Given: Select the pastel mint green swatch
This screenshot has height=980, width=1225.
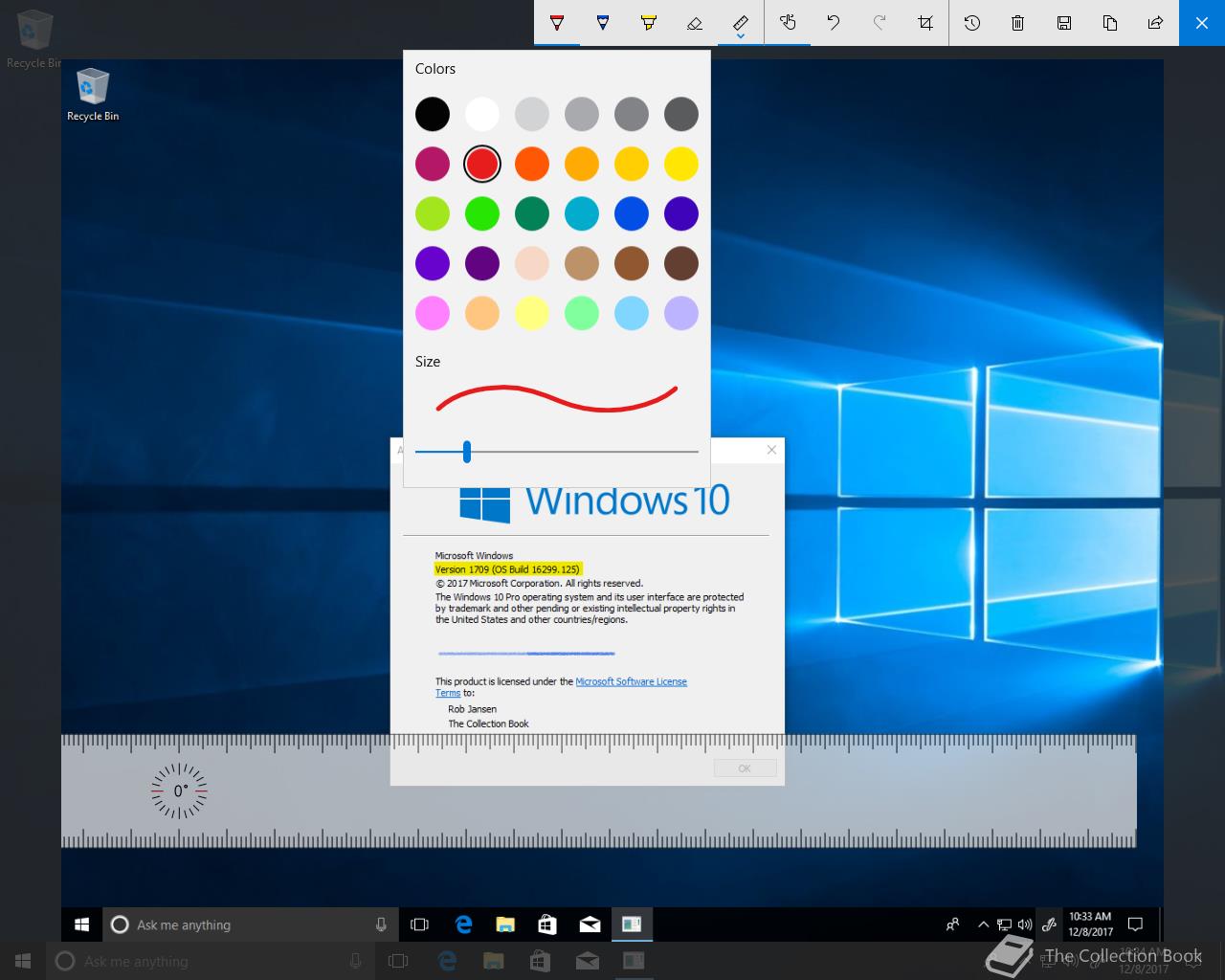Looking at the screenshot, I should point(582,313).
